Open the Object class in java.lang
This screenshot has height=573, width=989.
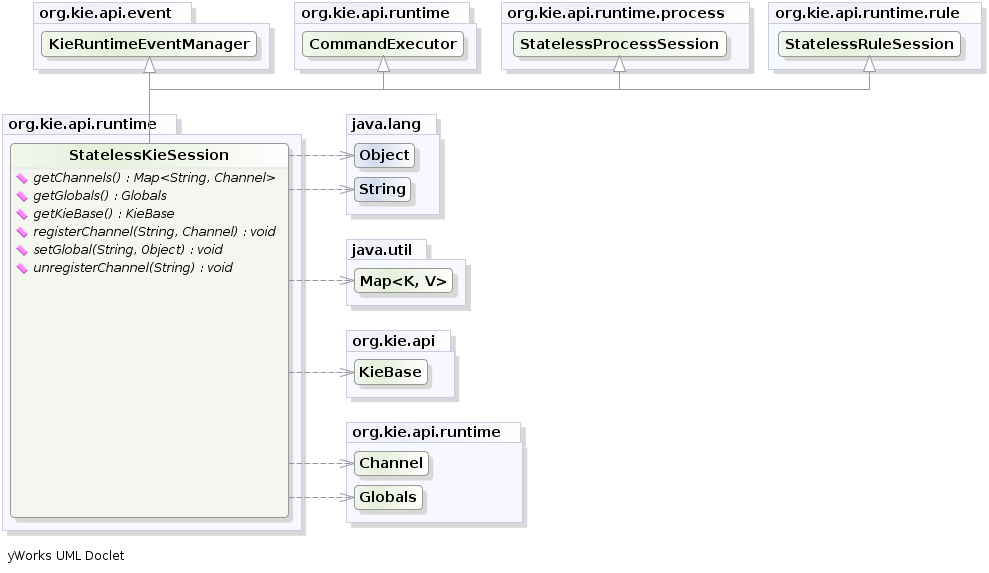pos(384,155)
